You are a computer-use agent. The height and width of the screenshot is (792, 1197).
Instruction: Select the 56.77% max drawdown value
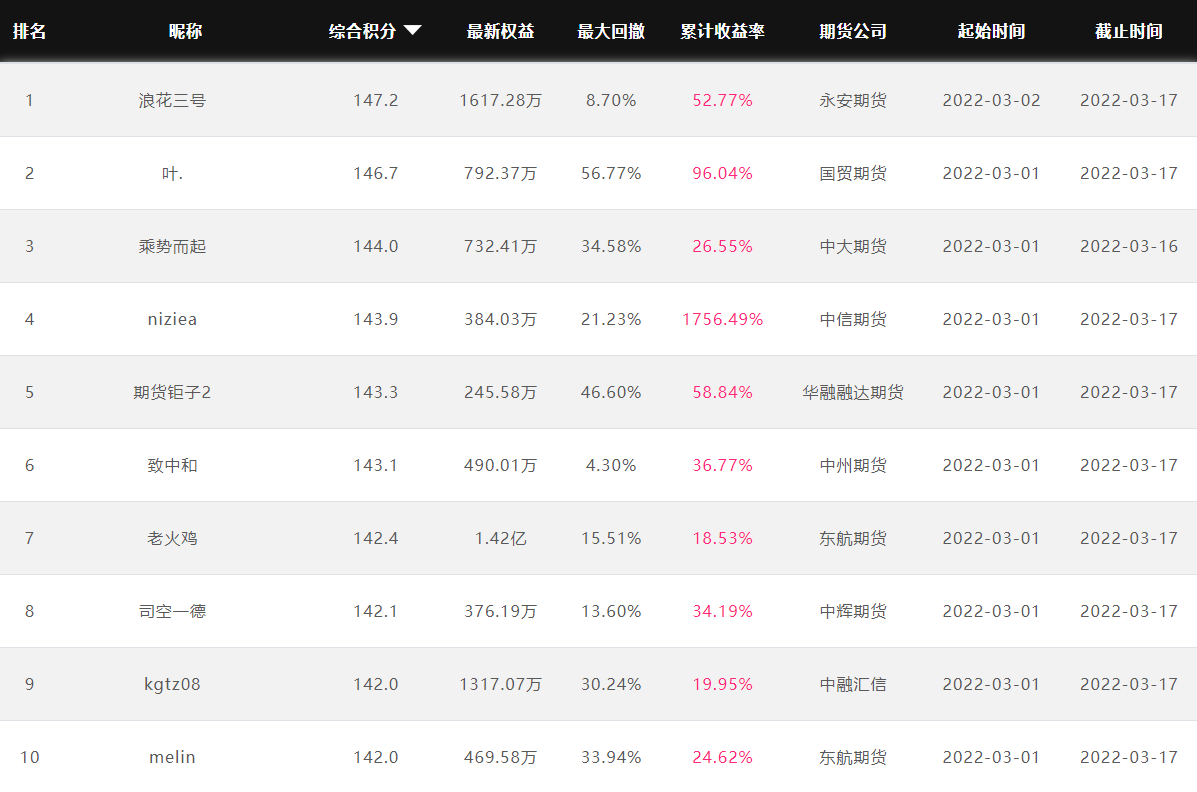pos(611,173)
